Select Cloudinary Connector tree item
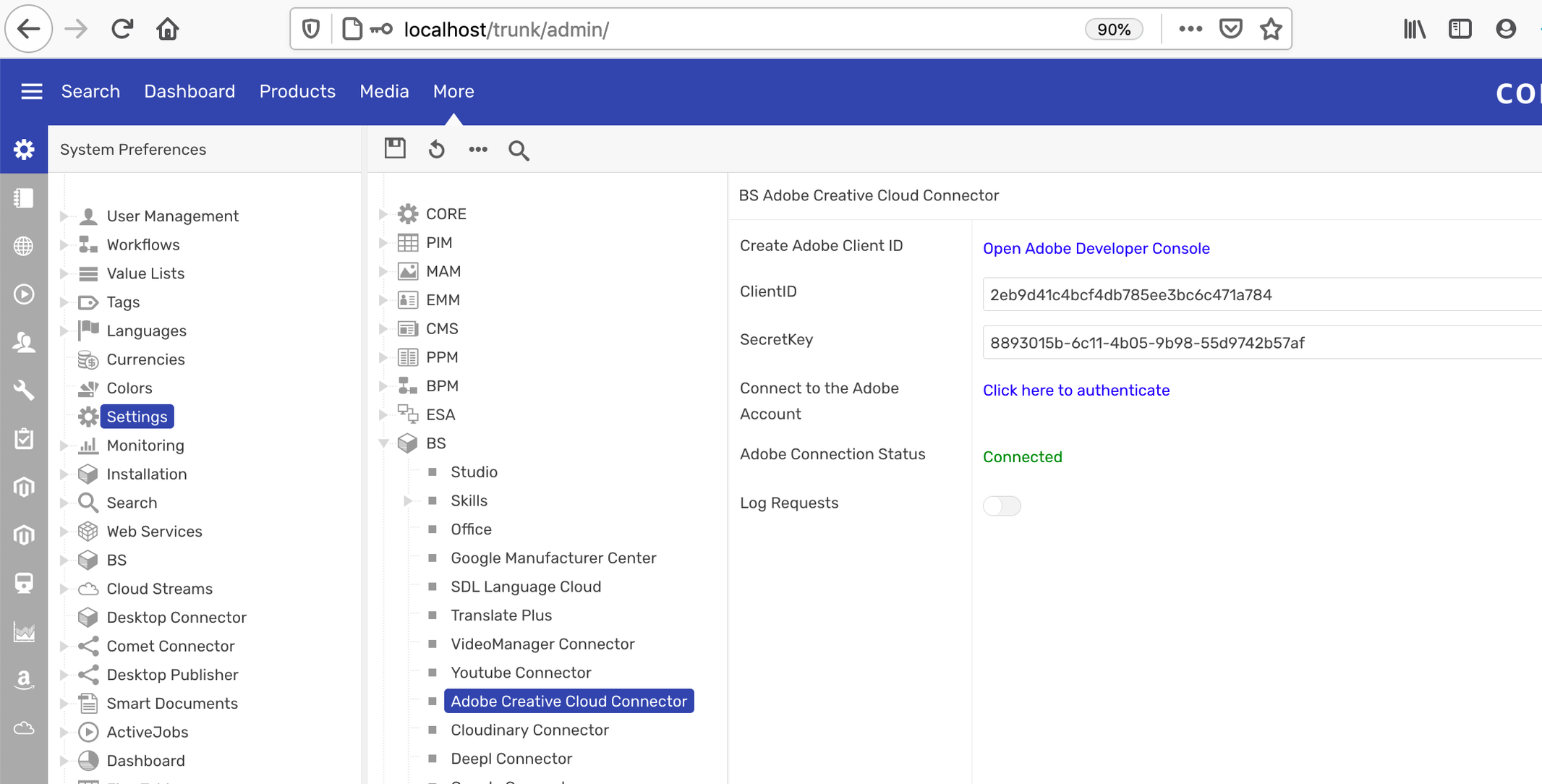The image size is (1542, 784). pos(529,730)
